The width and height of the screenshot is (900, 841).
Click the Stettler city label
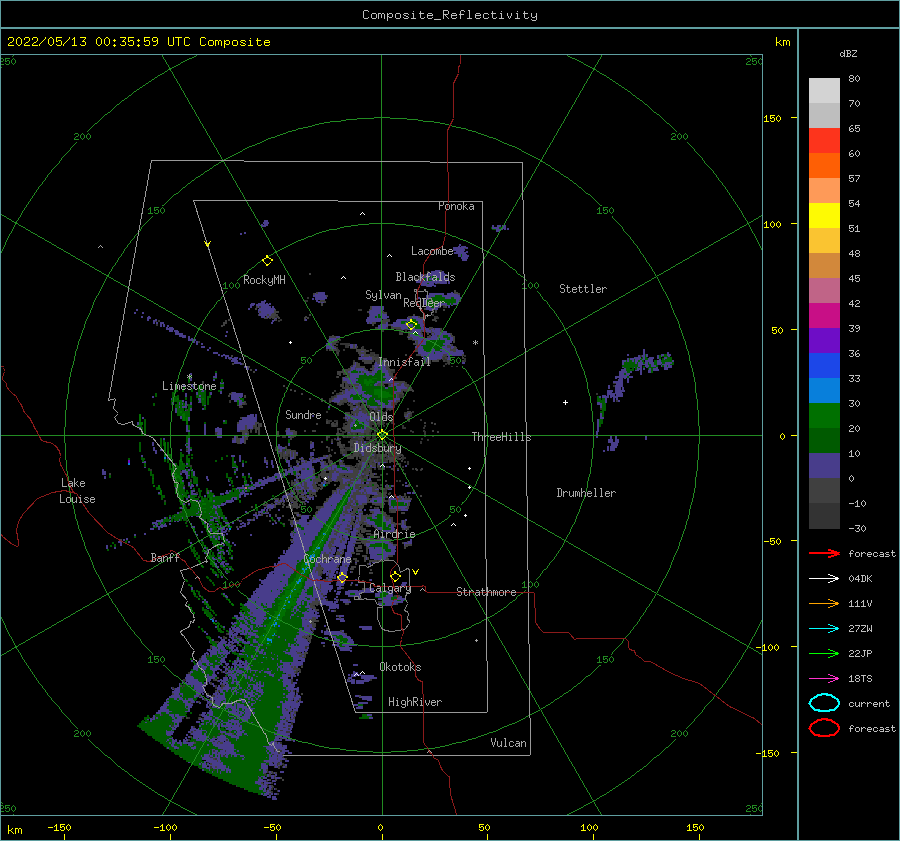pyautogui.click(x=583, y=289)
